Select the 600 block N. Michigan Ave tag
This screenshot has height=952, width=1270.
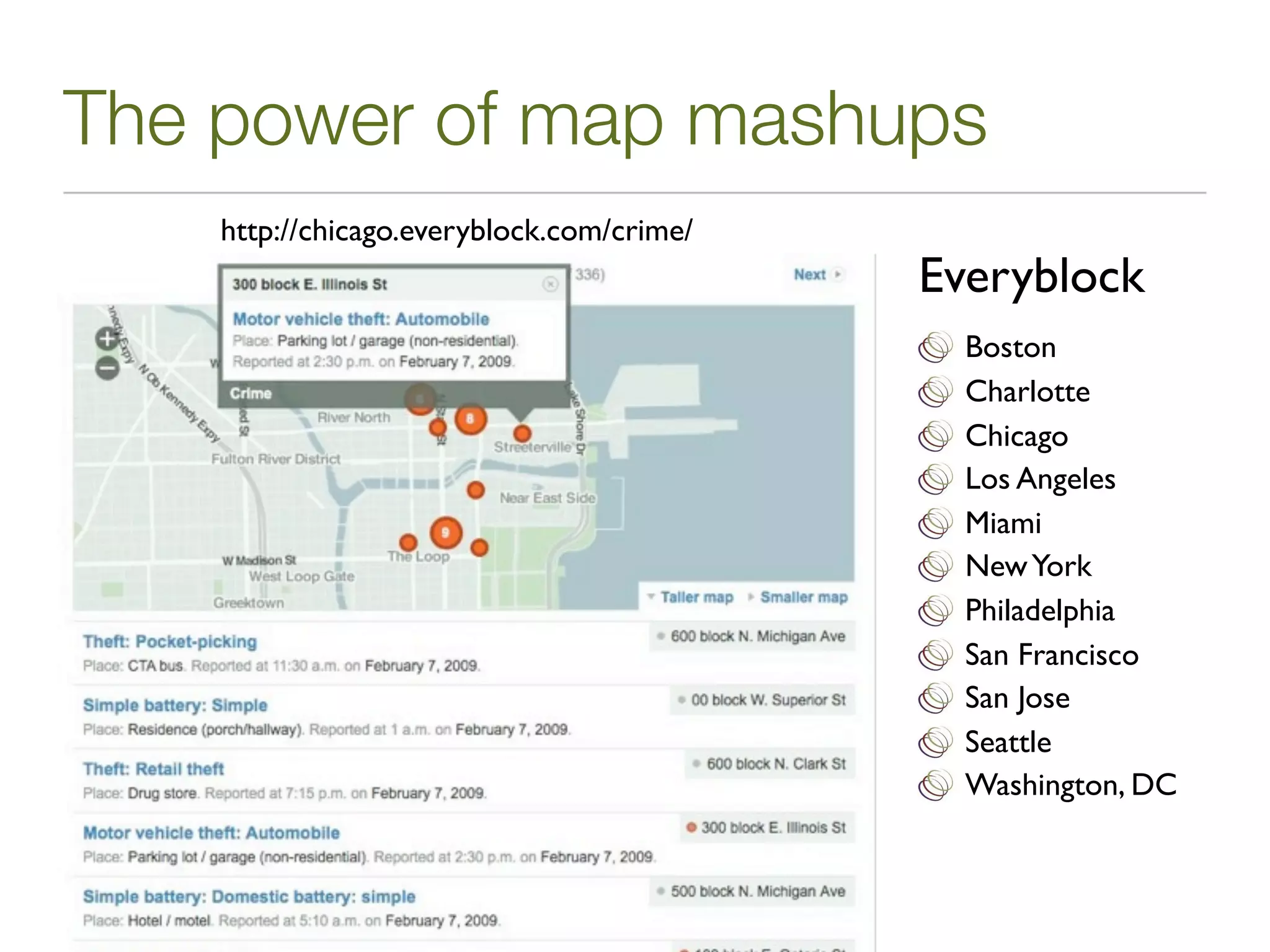point(752,637)
